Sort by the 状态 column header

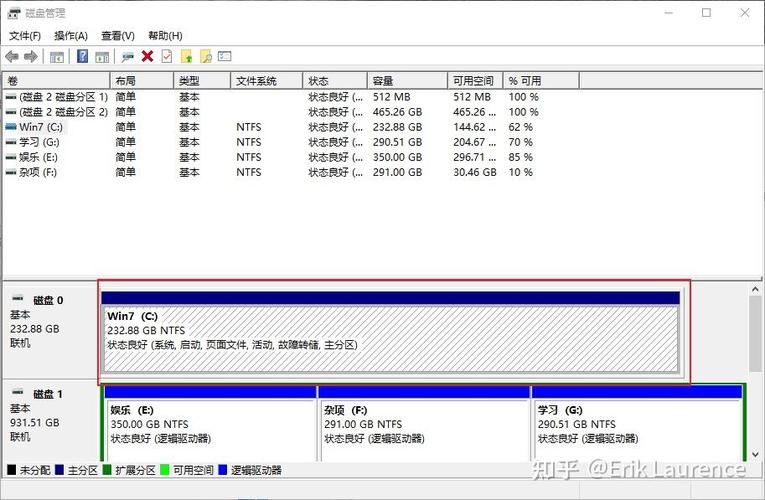[x=335, y=80]
